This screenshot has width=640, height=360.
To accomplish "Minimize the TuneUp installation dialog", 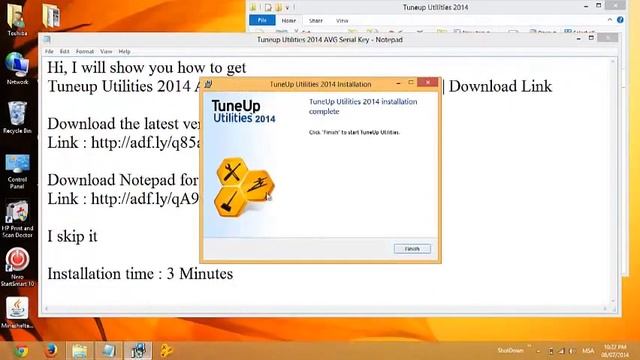I will 398,83.
